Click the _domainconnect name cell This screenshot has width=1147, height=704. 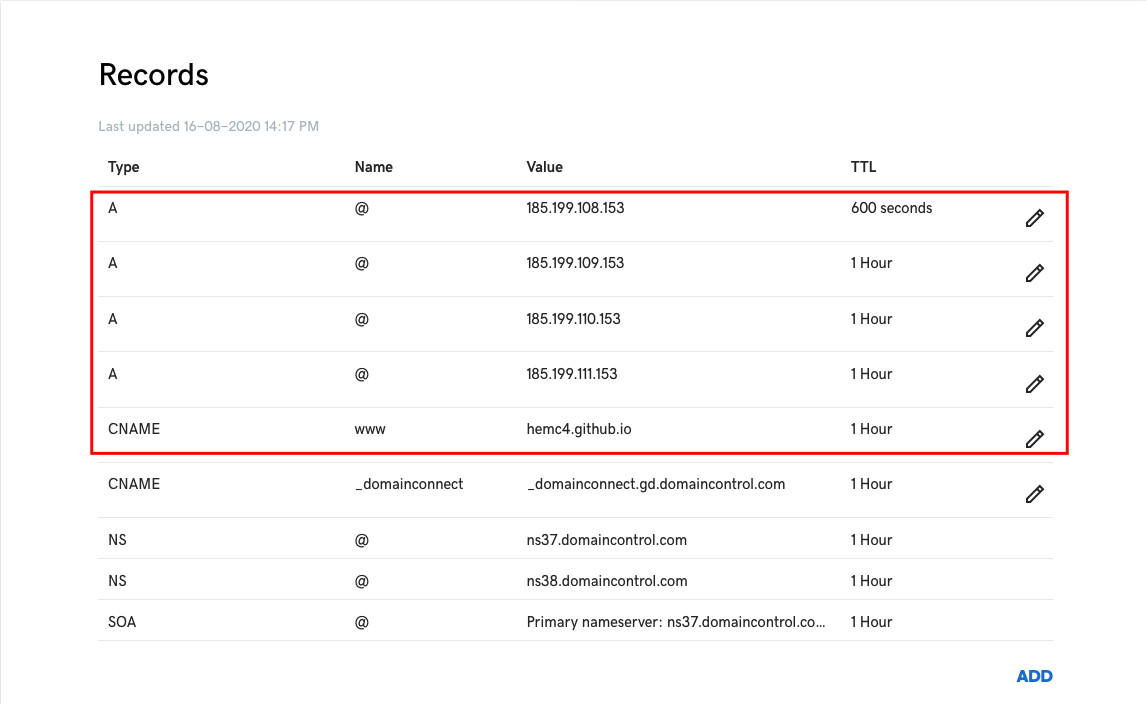(x=409, y=484)
